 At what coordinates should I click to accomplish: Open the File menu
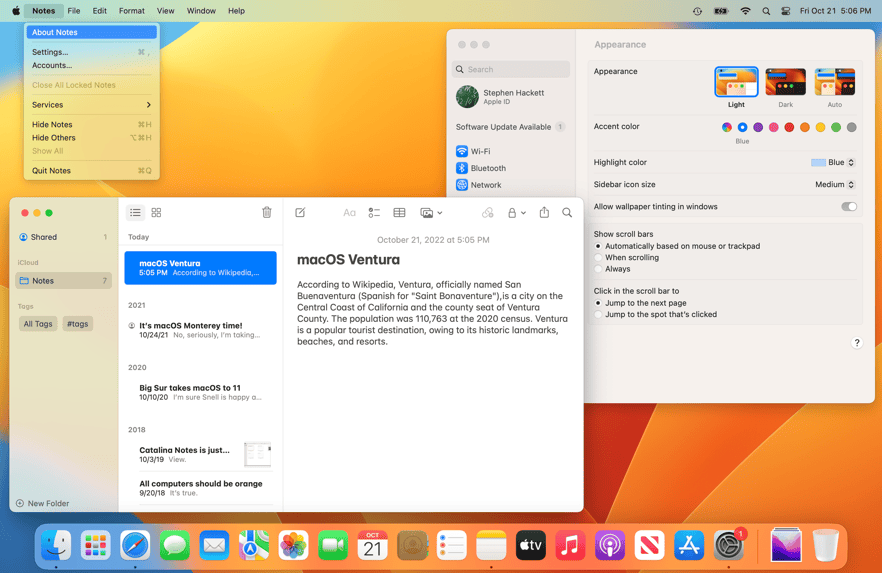pos(74,11)
